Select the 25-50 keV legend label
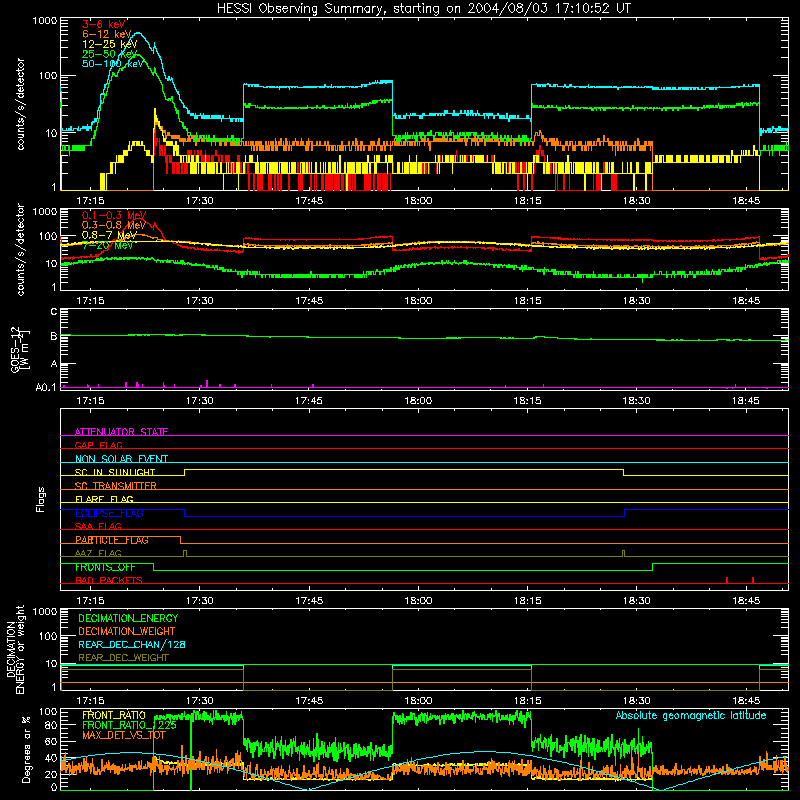This screenshot has height=800, width=800. [x=110, y=54]
